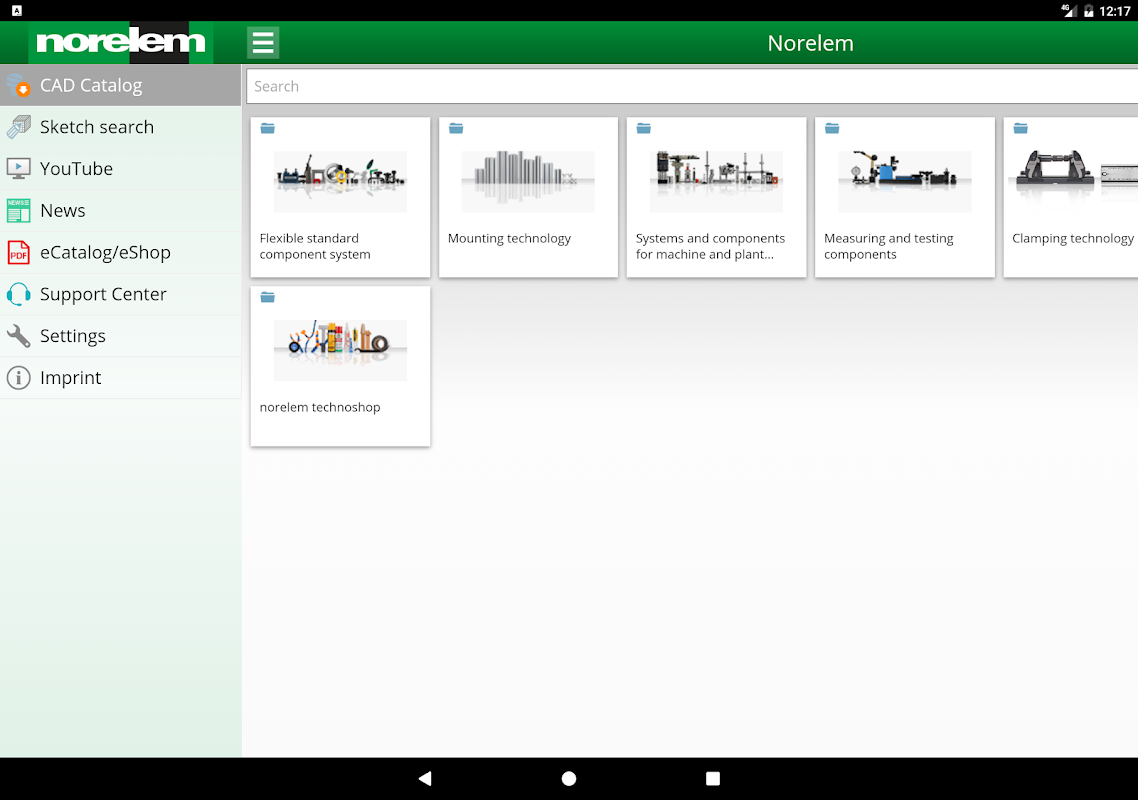Click the YouTube monitor icon

[x=18, y=168]
